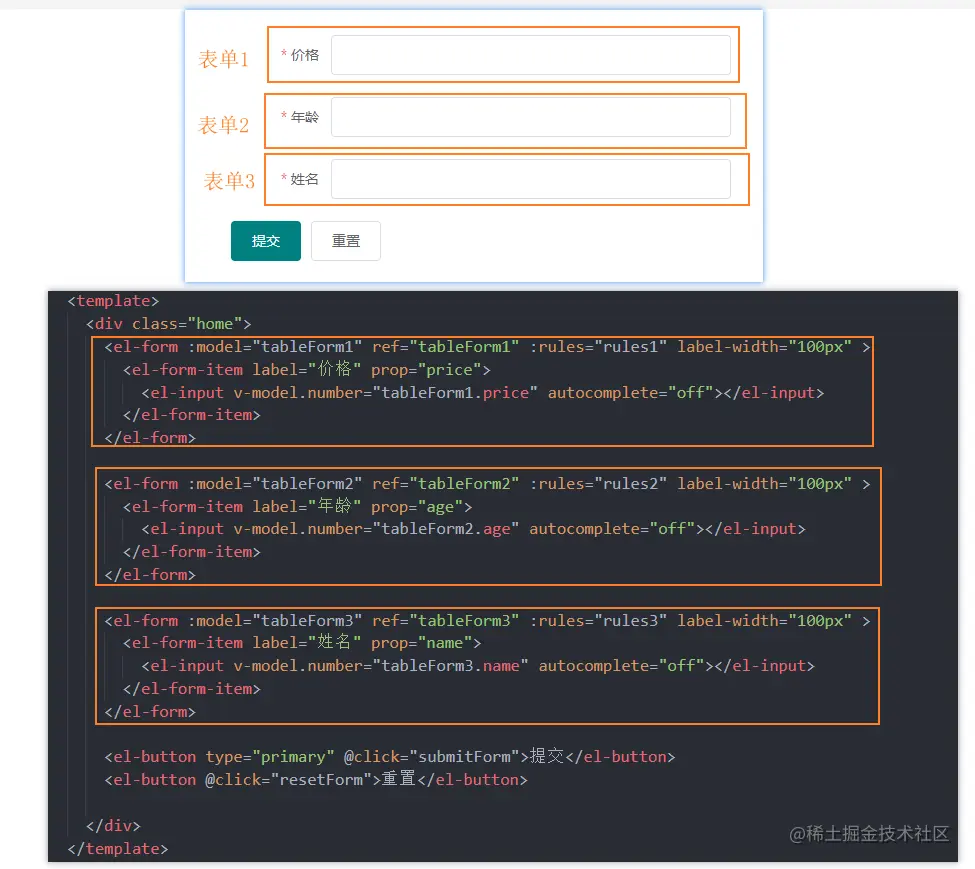The image size is (975, 869).
Task: Click the el-input tableForm3.name line
Action: point(478,666)
